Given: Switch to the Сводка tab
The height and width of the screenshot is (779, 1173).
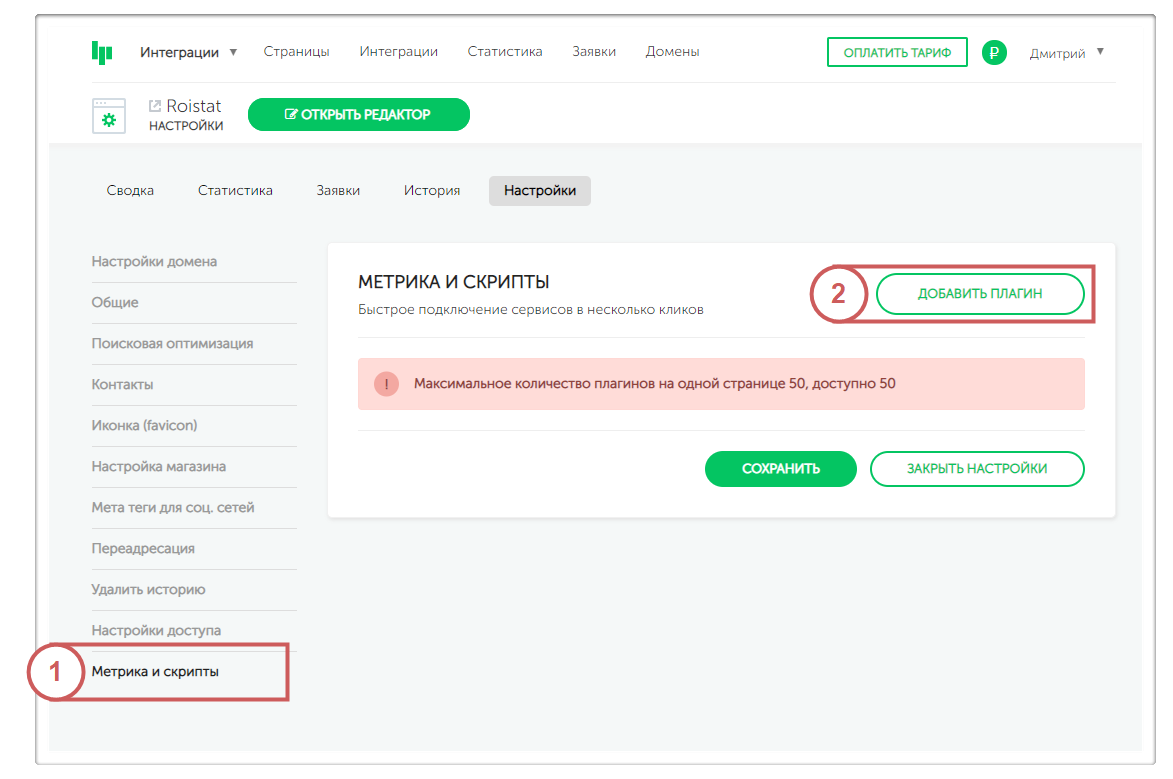Looking at the screenshot, I should [130, 191].
